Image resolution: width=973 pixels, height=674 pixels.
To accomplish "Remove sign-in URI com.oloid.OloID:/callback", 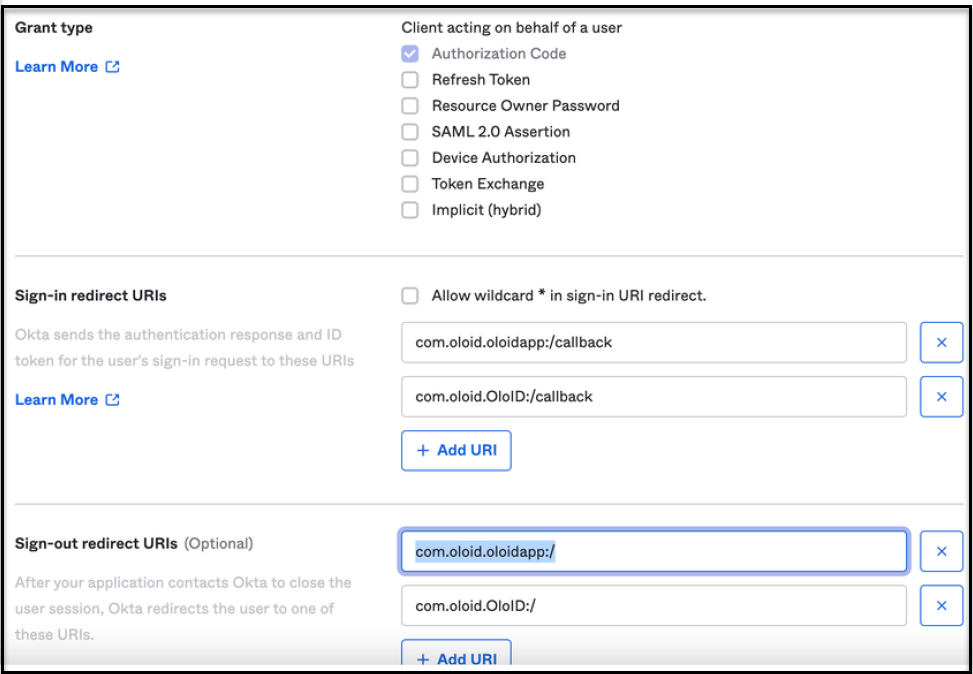I will [x=941, y=397].
